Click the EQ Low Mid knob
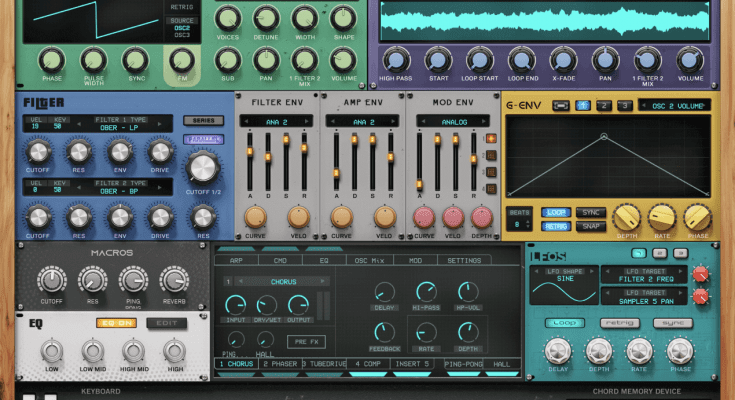 tap(93, 351)
